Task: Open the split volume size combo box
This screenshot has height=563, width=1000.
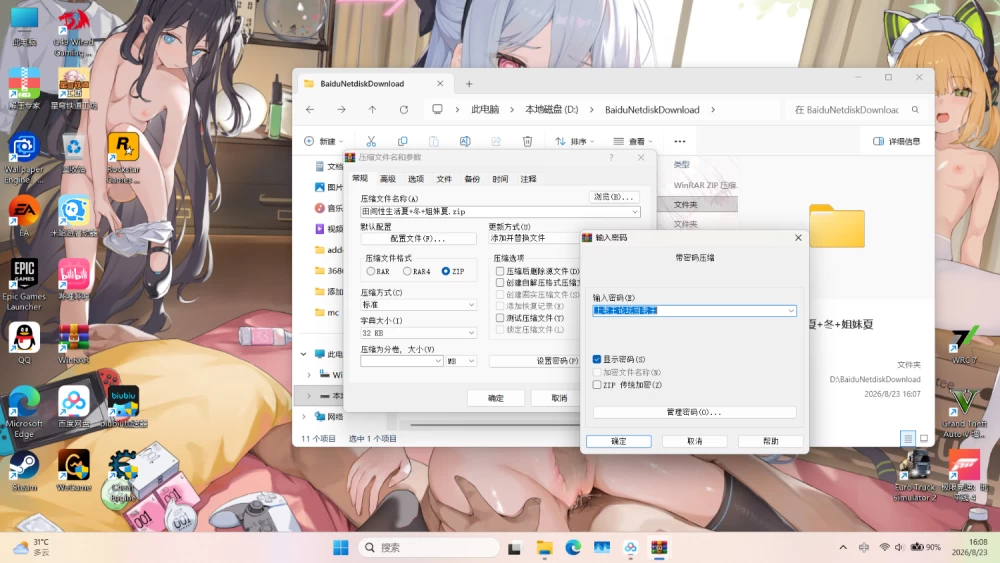Action: click(402, 361)
